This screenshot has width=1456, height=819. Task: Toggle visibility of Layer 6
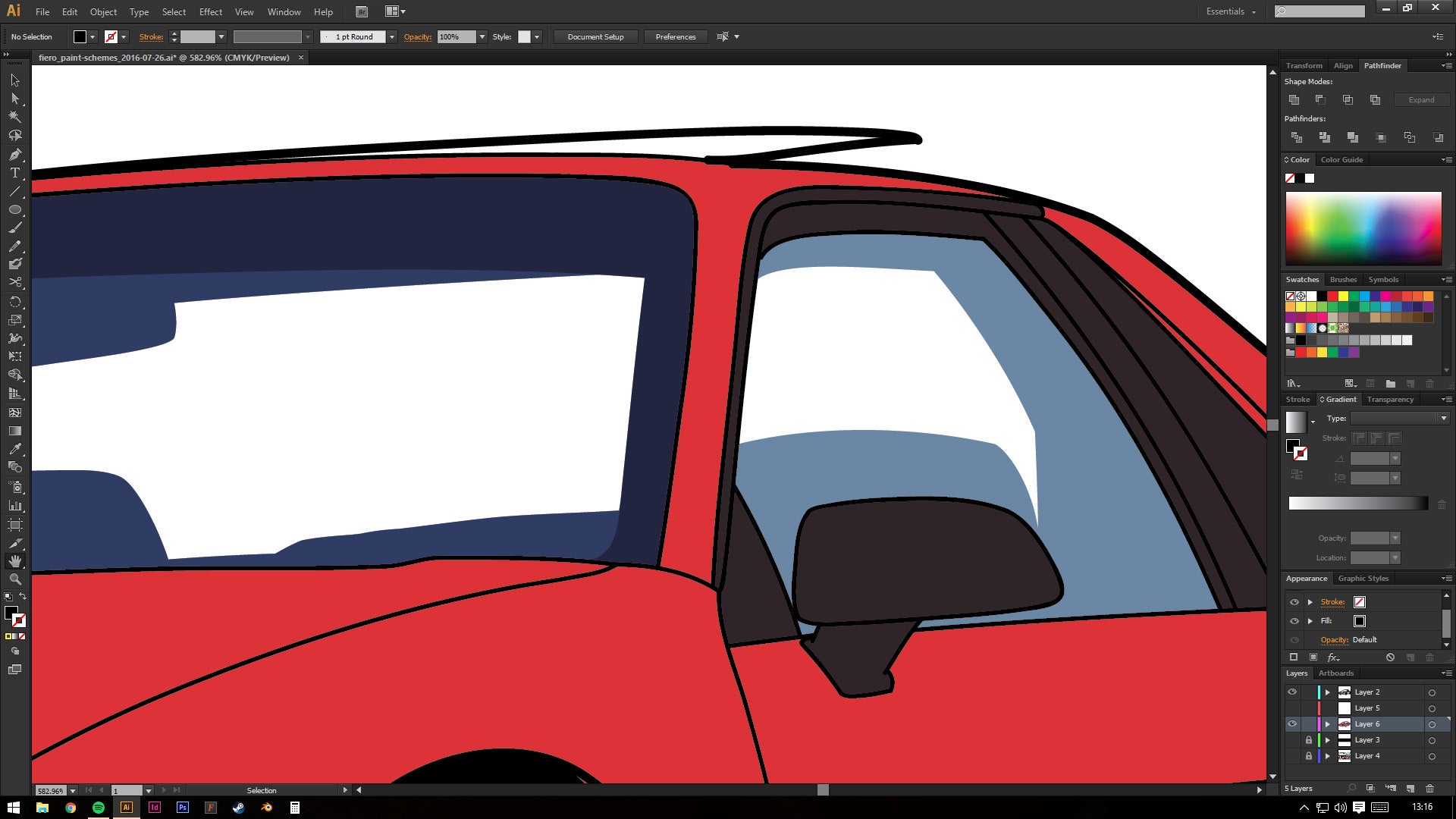[1292, 724]
